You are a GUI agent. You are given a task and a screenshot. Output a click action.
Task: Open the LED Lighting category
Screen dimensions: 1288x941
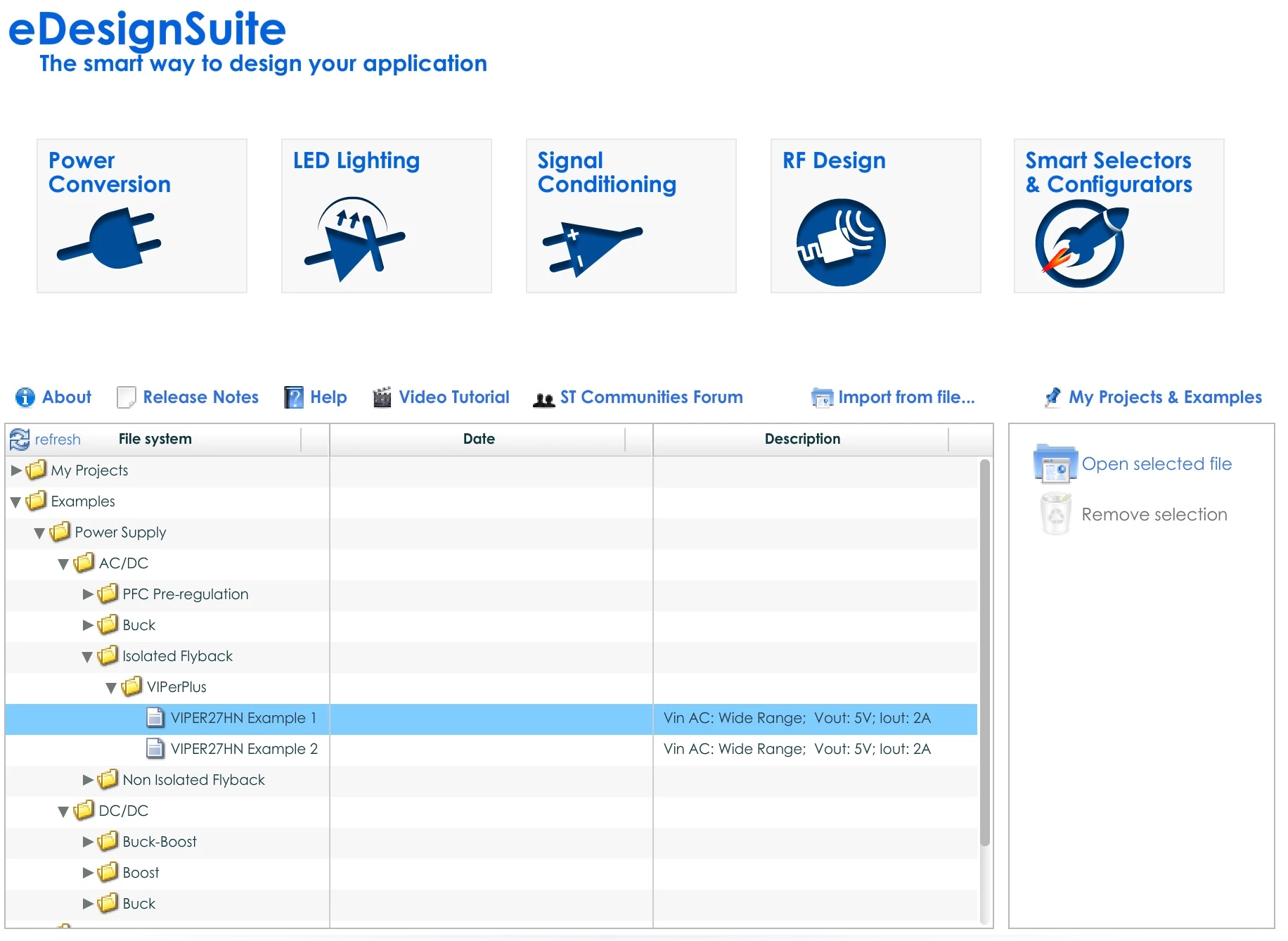click(x=387, y=216)
